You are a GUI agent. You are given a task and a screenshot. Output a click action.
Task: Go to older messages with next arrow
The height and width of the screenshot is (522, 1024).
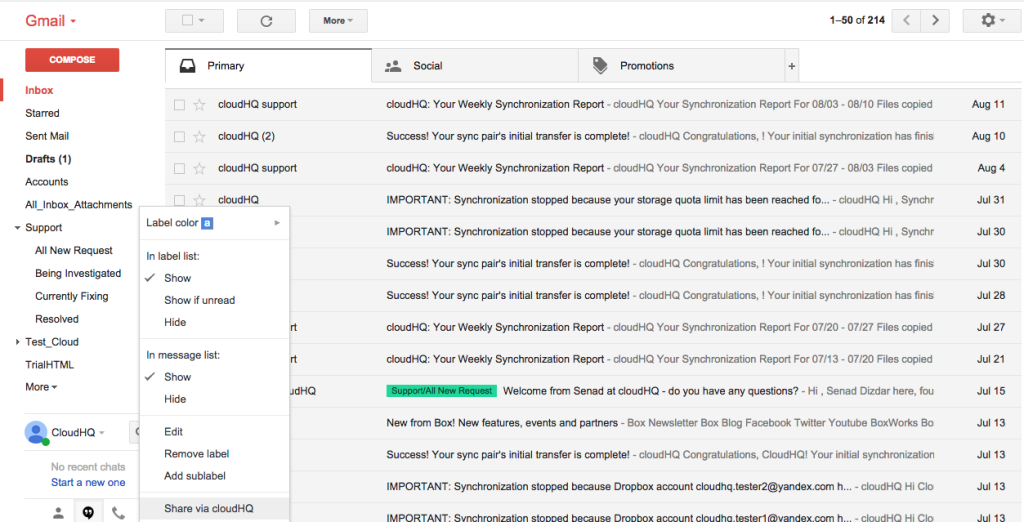click(x=935, y=21)
